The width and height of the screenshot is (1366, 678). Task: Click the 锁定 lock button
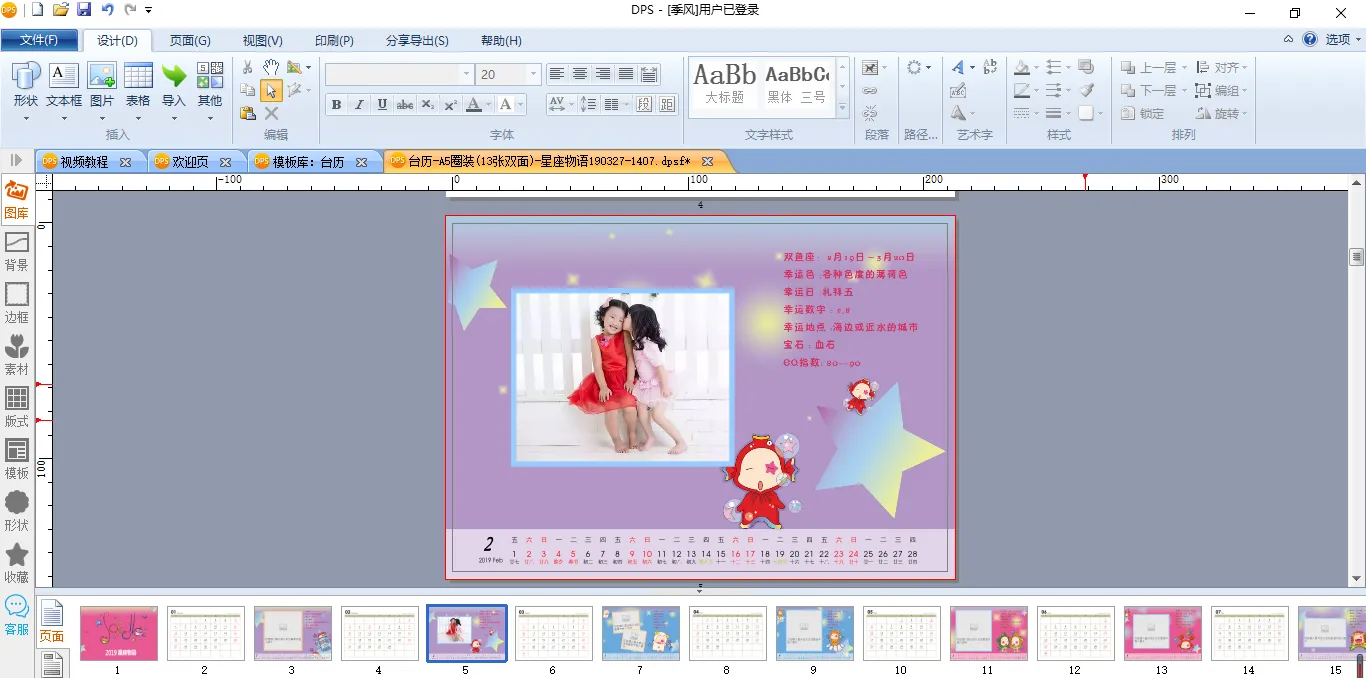(x=1143, y=114)
